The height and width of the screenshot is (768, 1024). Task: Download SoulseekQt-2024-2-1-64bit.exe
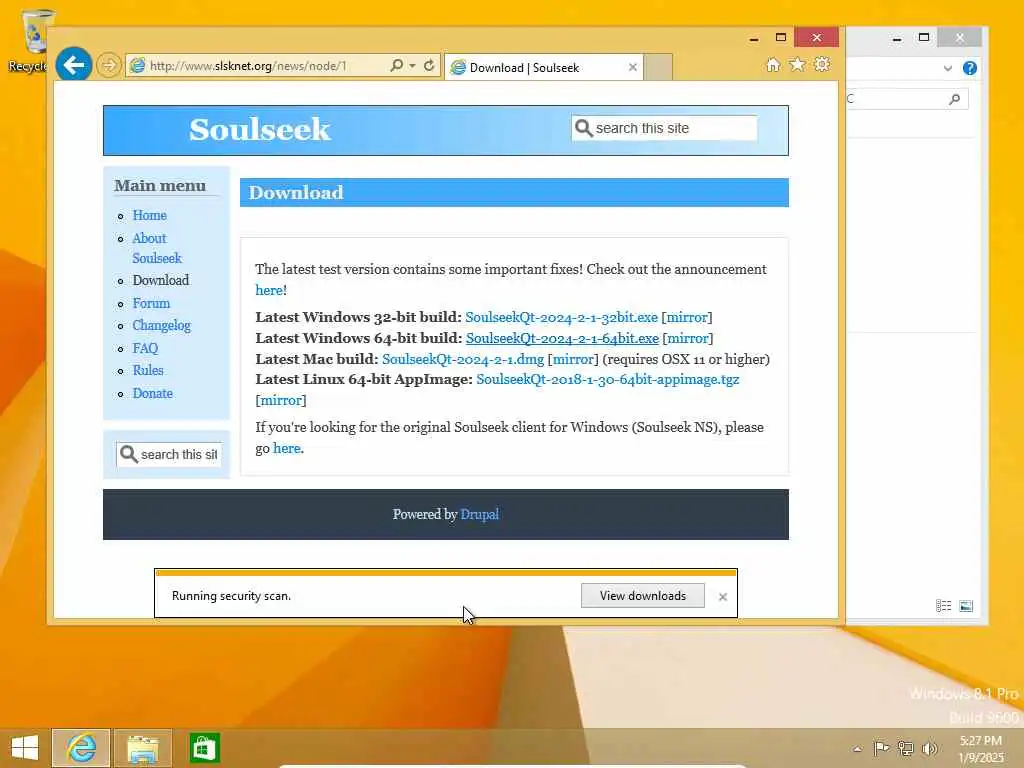click(562, 338)
